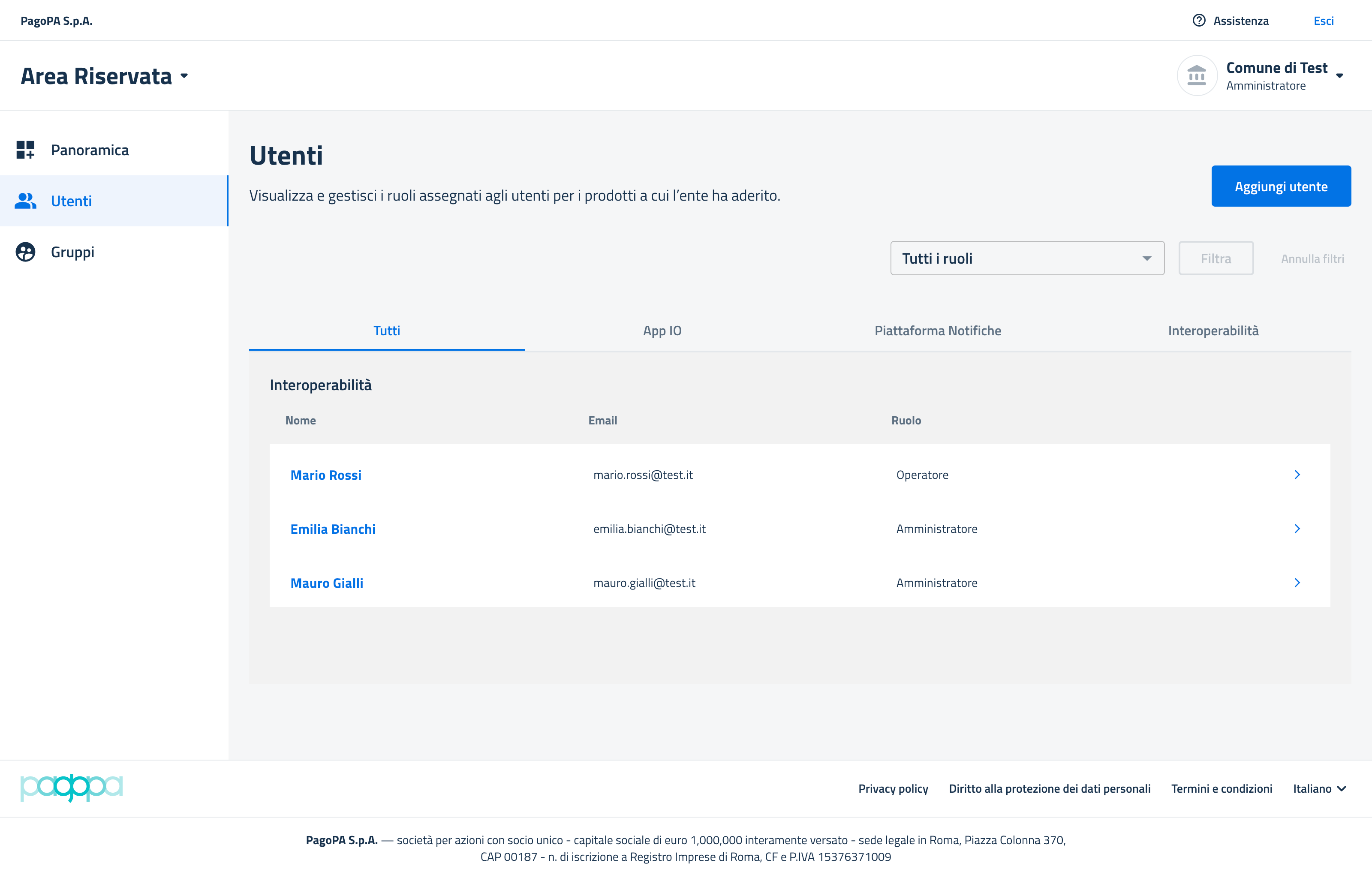
Task: Click the Gruppi circle icon in sidebar
Action: [25, 252]
